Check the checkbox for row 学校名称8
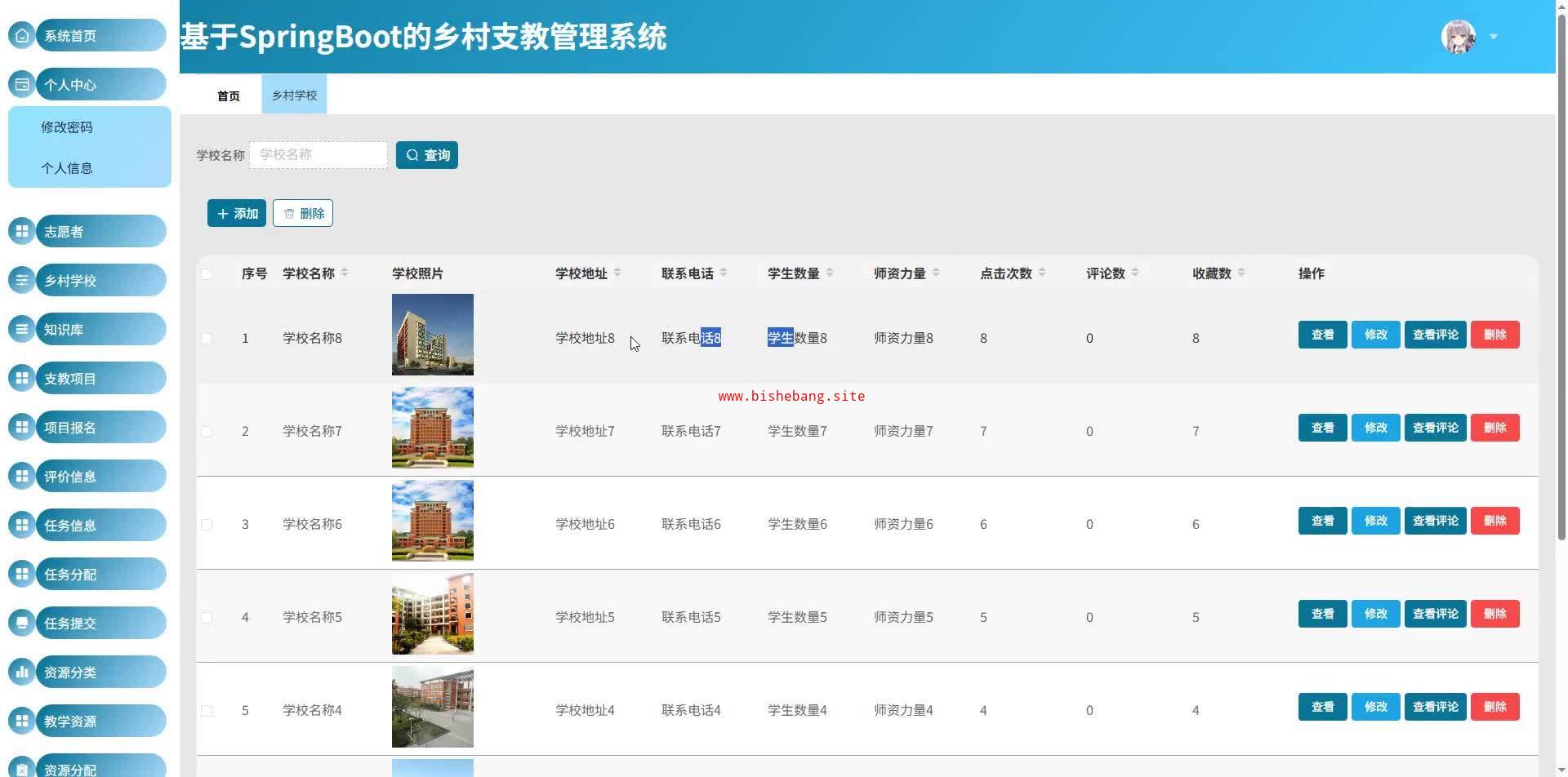Screen dimensions: 1568x777 coord(207,338)
